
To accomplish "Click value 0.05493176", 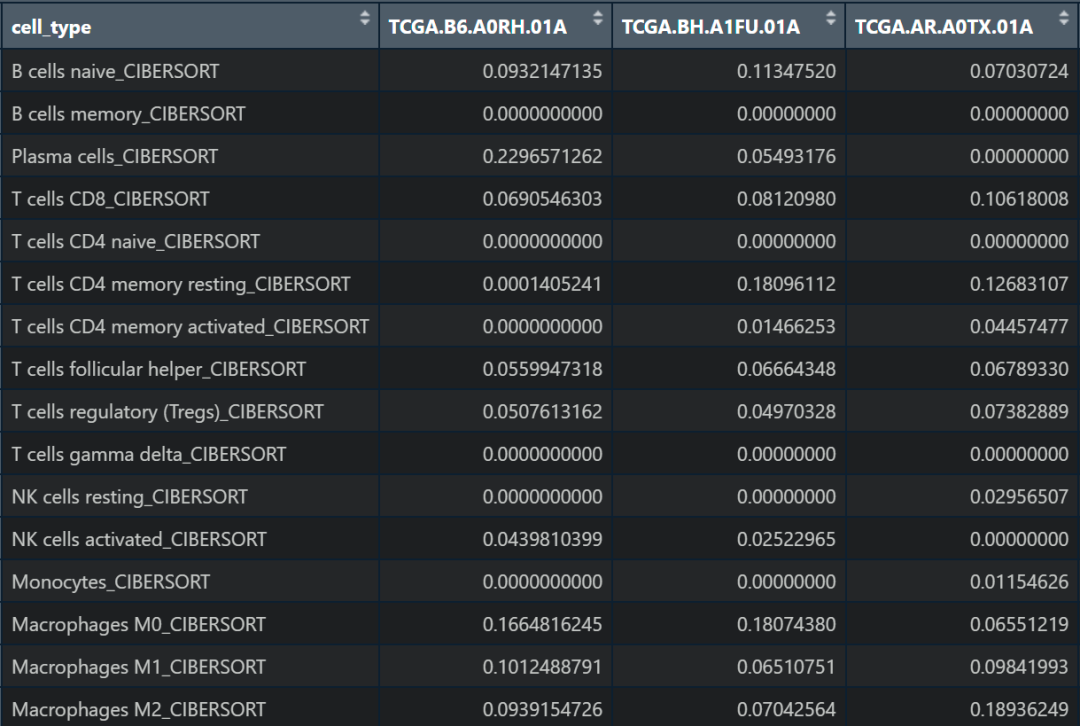I will [x=786, y=157].
